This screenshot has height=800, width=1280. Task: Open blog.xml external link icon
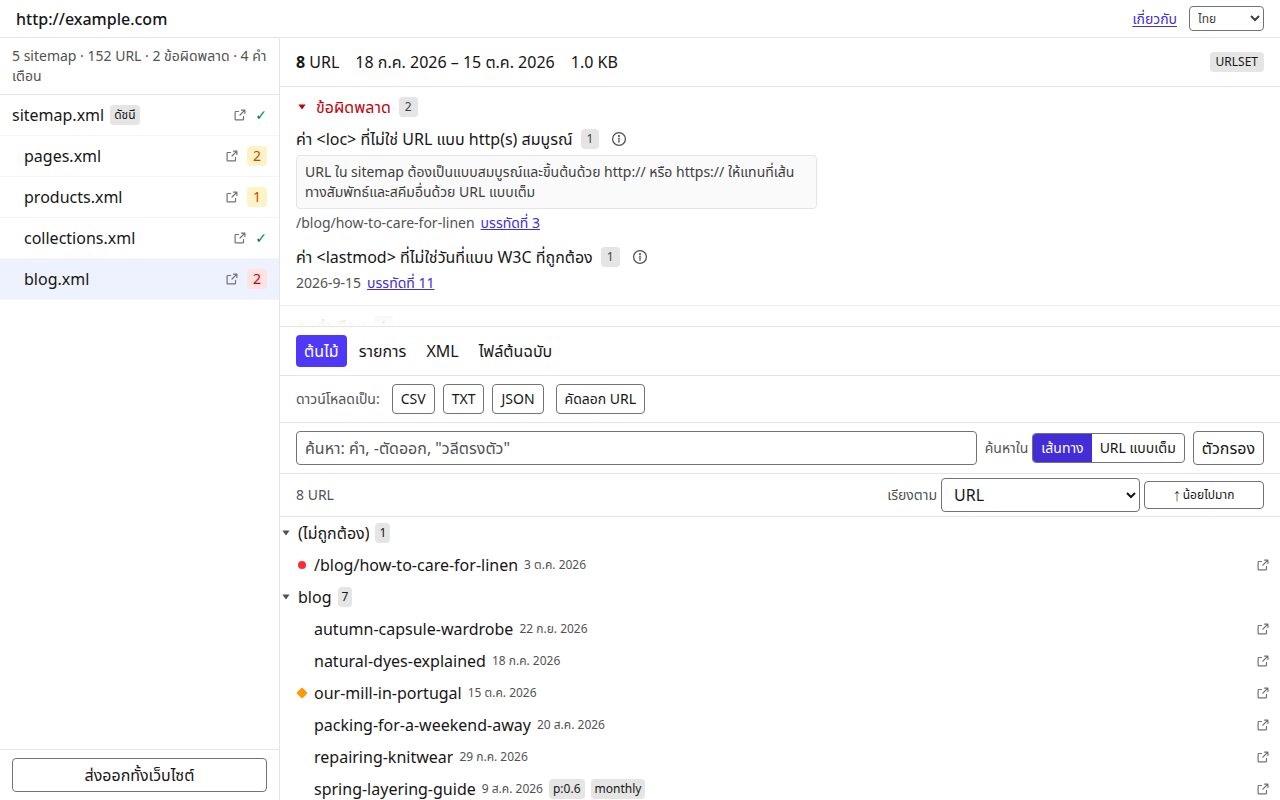[232, 279]
